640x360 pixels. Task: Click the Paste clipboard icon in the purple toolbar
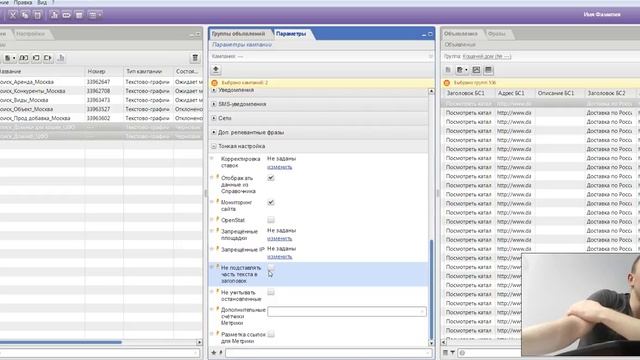(x=38, y=15)
